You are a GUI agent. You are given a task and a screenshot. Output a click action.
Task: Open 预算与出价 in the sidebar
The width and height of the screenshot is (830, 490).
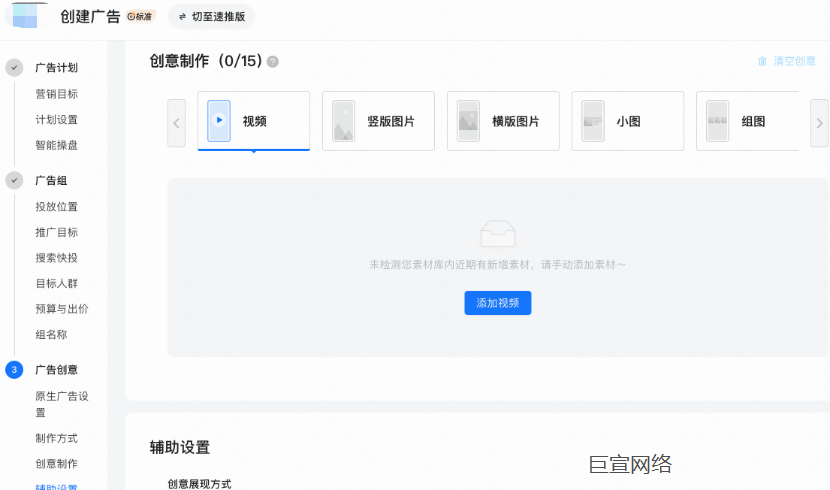(x=61, y=309)
